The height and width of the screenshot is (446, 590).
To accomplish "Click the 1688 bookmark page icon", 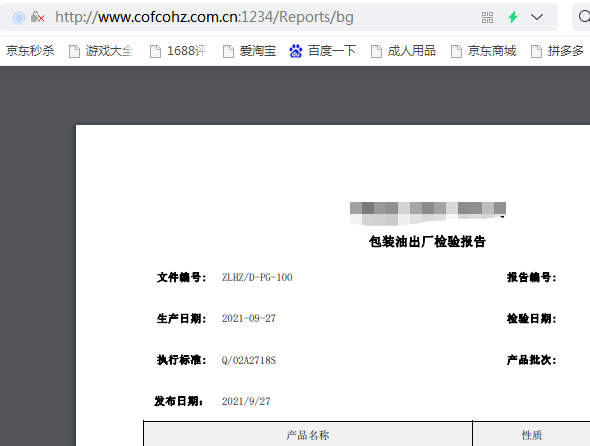I will click(x=155, y=51).
